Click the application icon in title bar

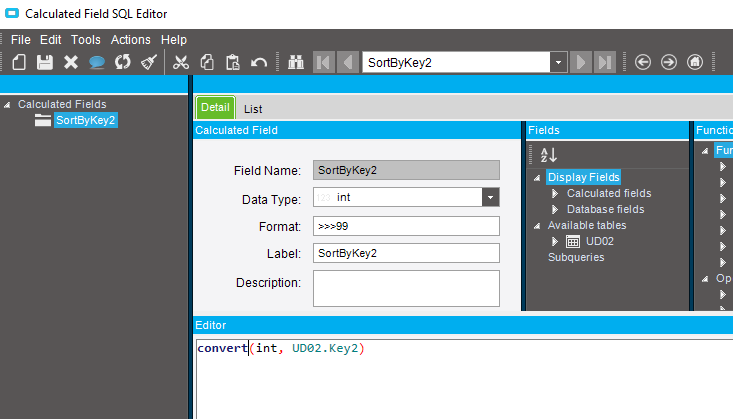[x=12, y=13]
